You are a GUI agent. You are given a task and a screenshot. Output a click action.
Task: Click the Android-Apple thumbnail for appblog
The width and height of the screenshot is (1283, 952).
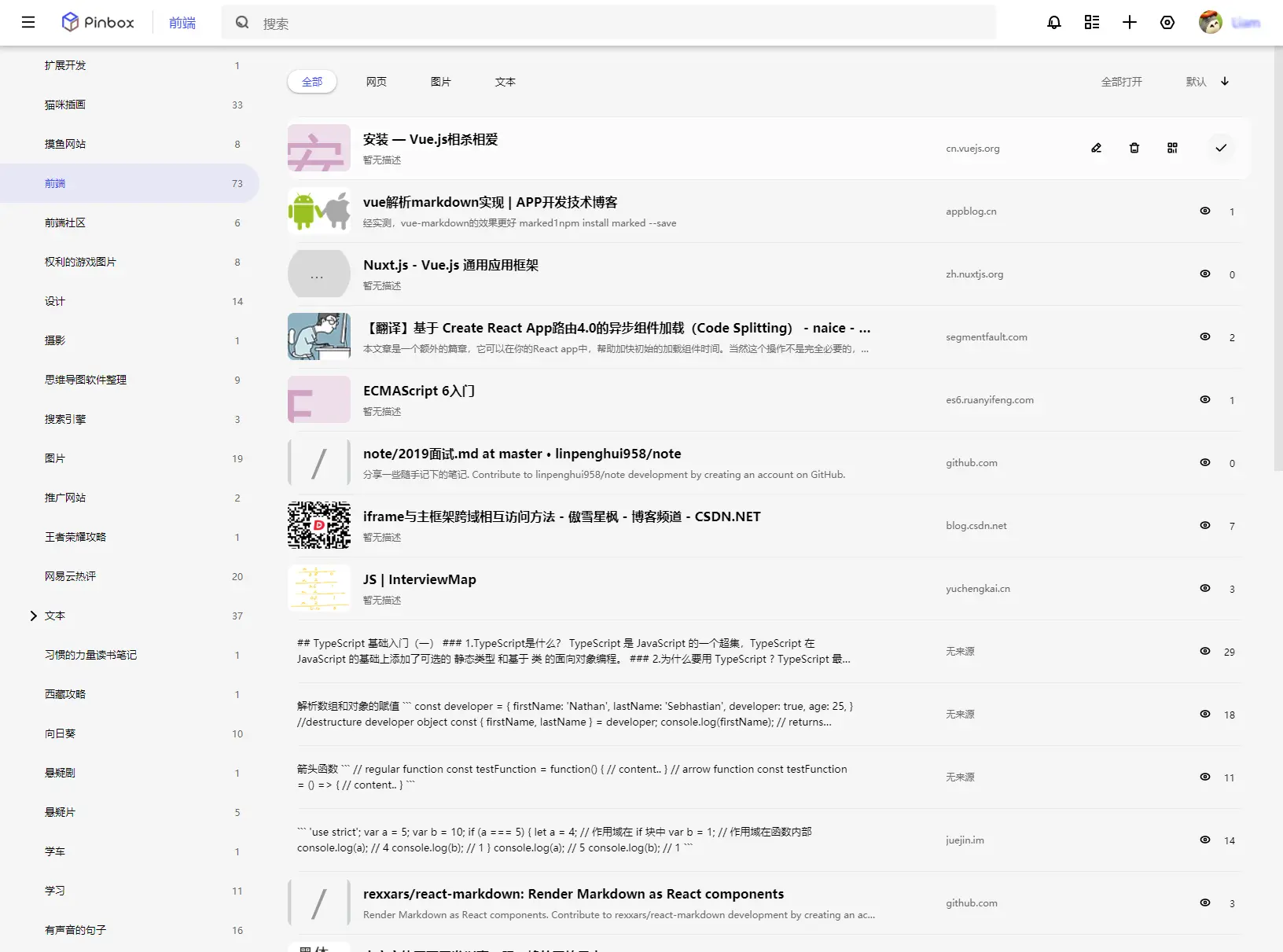(319, 211)
